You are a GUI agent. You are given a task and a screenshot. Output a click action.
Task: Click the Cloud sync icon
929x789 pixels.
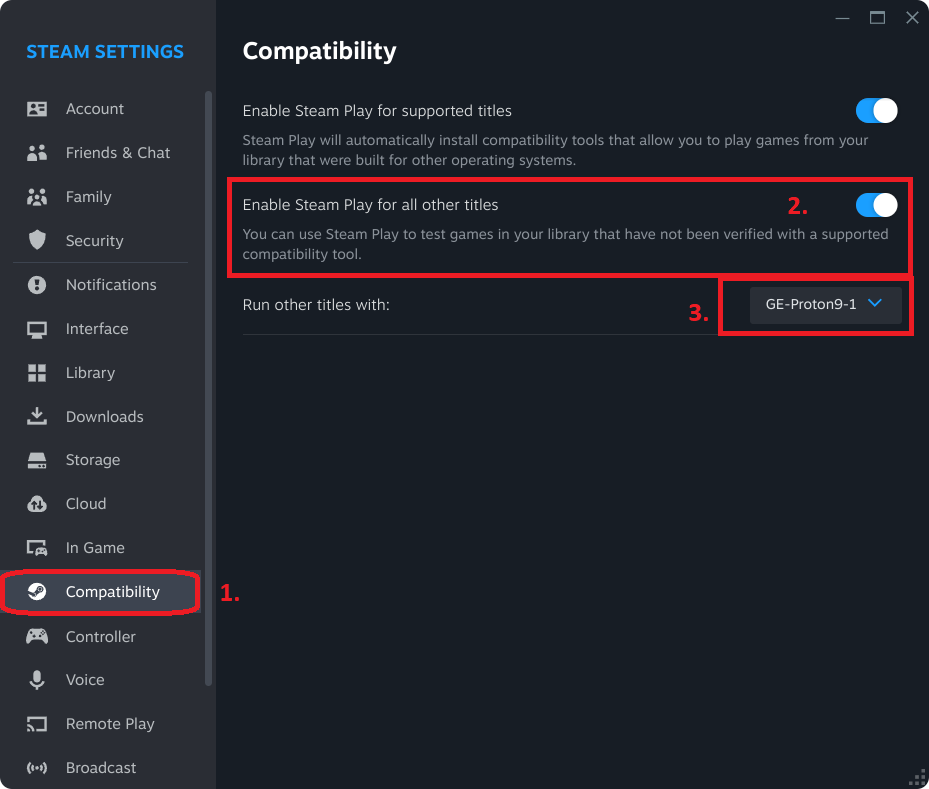[x=37, y=504]
